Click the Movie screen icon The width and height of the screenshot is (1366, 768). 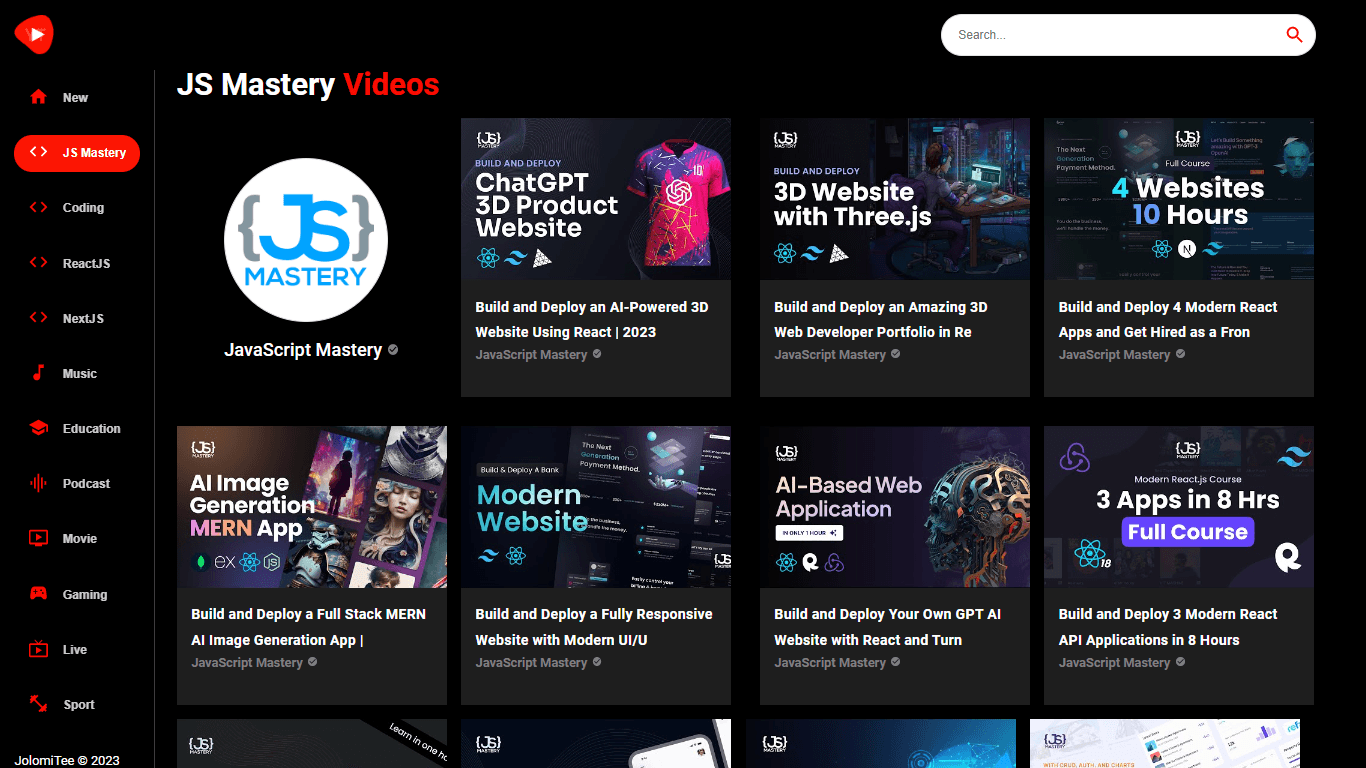point(39,538)
